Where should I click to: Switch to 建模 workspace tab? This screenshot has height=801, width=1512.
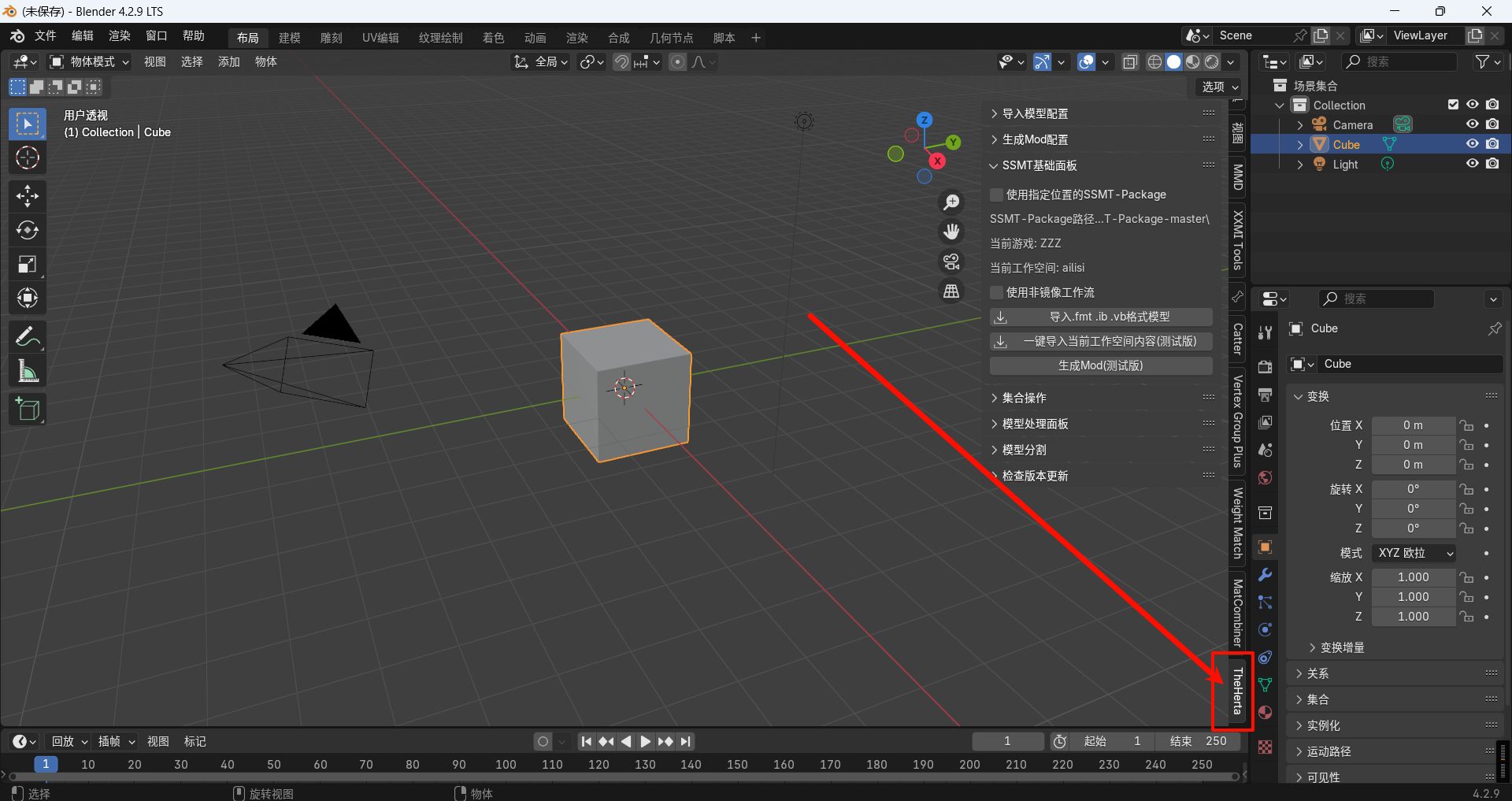coord(290,38)
